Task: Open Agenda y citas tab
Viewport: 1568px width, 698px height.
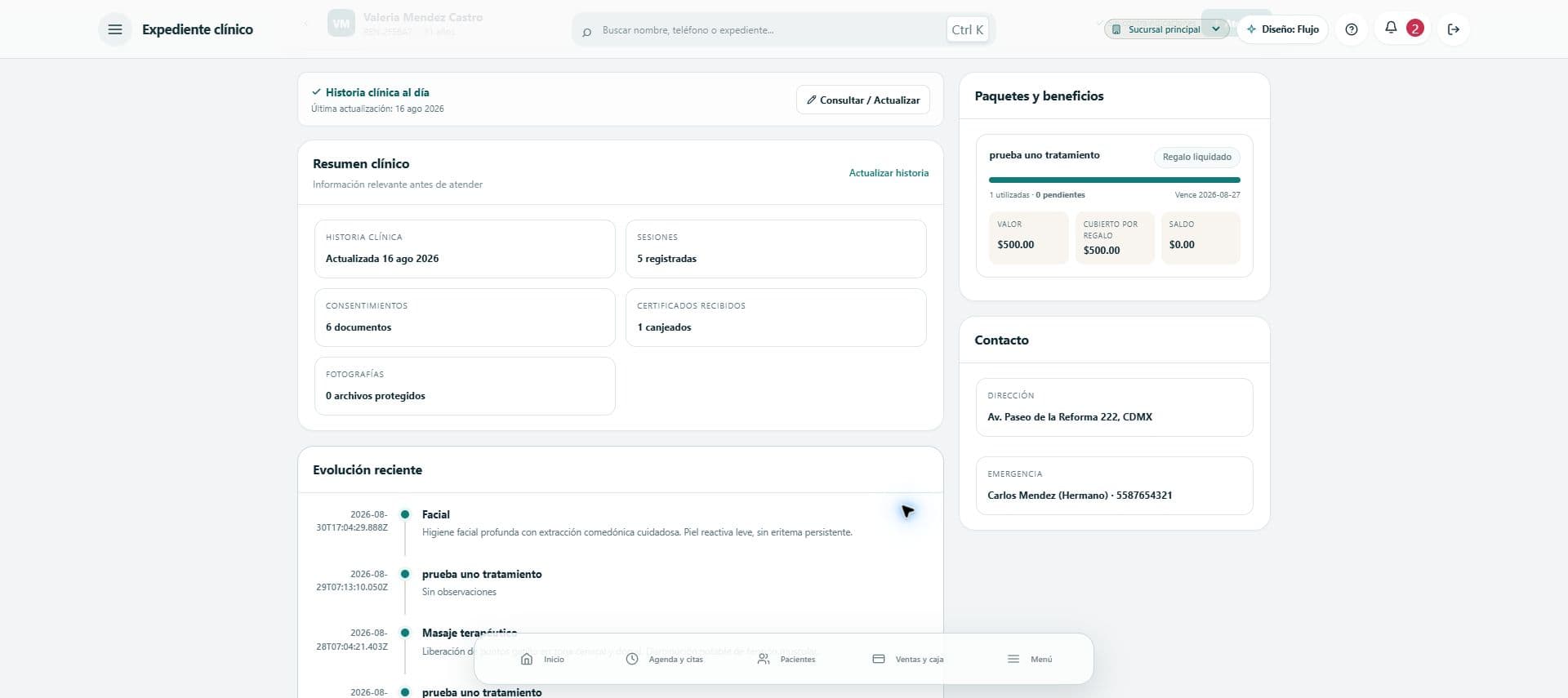Action: pos(665,659)
